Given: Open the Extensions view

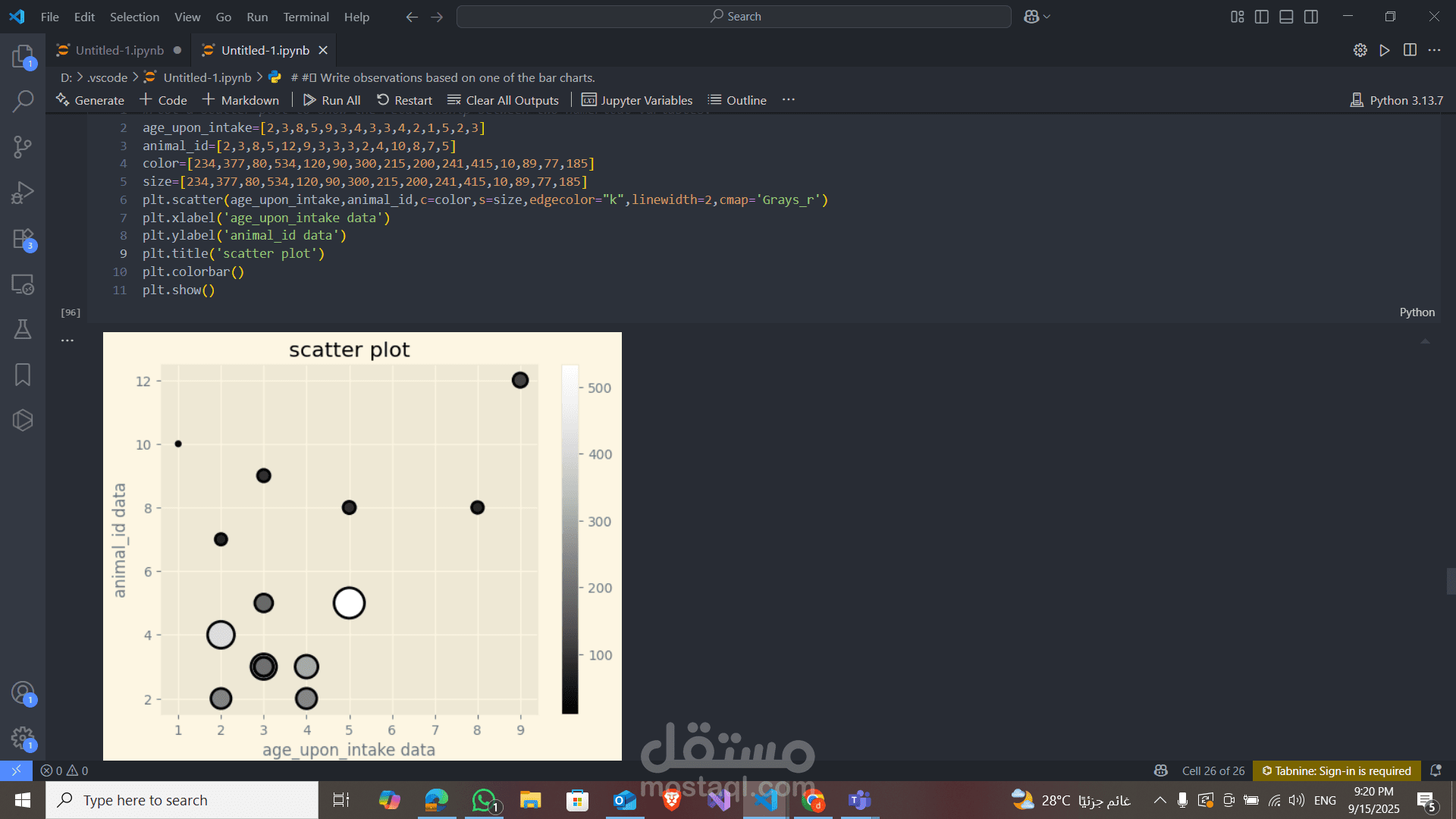Looking at the screenshot, I should coord(23,239).
